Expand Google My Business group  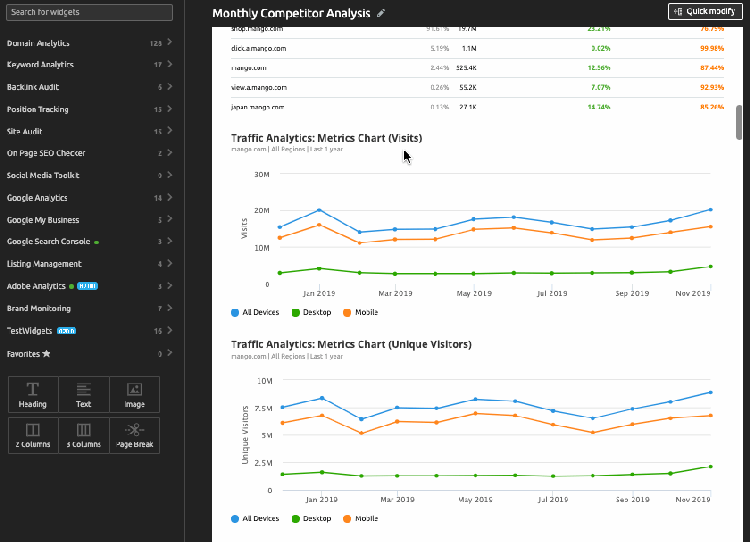tap(89, 220)
